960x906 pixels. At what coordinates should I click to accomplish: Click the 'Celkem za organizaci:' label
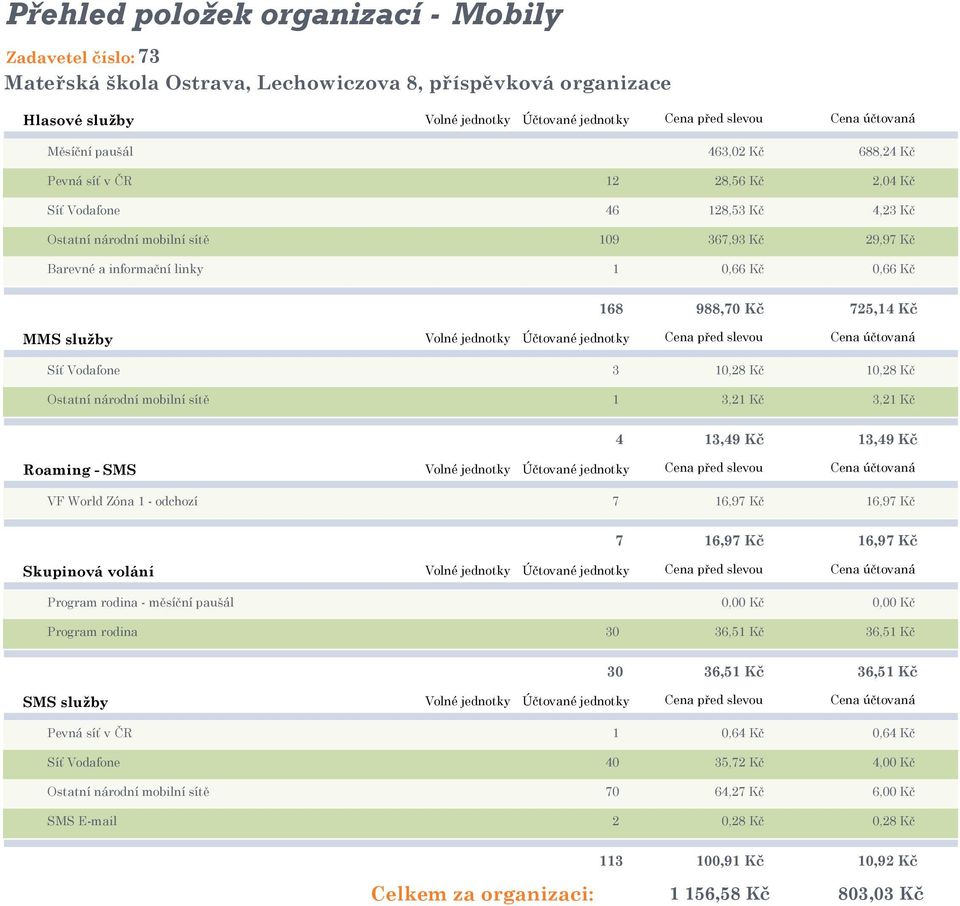[x=482, y=894]
